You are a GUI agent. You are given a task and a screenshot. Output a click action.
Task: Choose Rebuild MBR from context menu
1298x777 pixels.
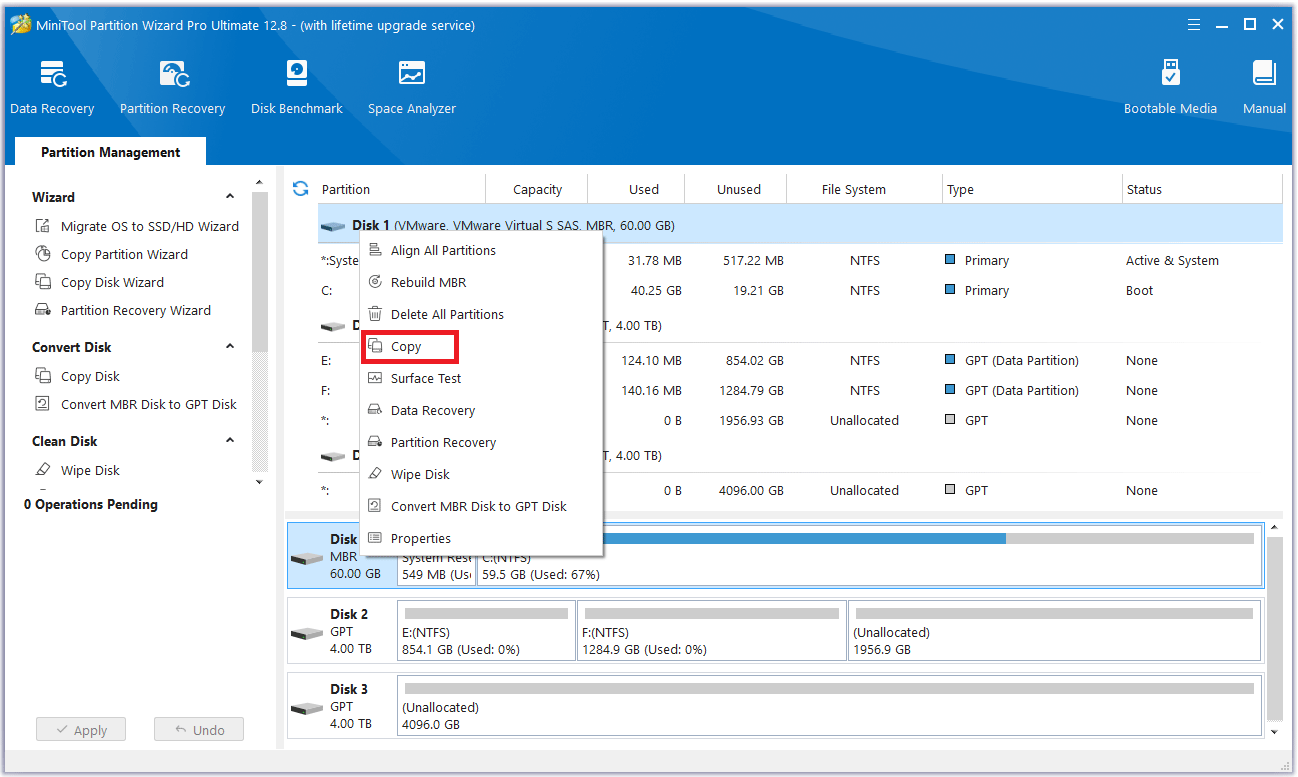481,282
